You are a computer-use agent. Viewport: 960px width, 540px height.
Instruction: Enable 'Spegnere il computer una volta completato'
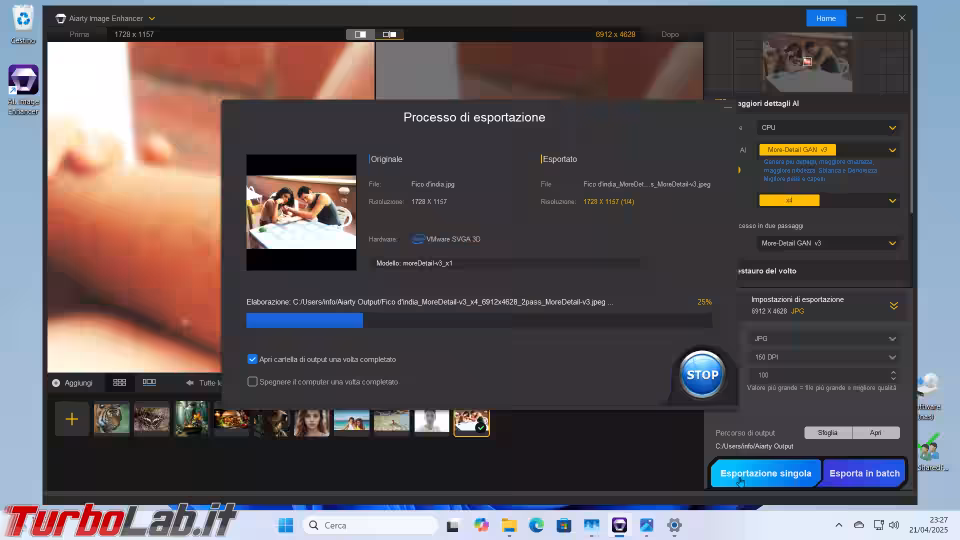pyautogui.click(x=252, y=381)
